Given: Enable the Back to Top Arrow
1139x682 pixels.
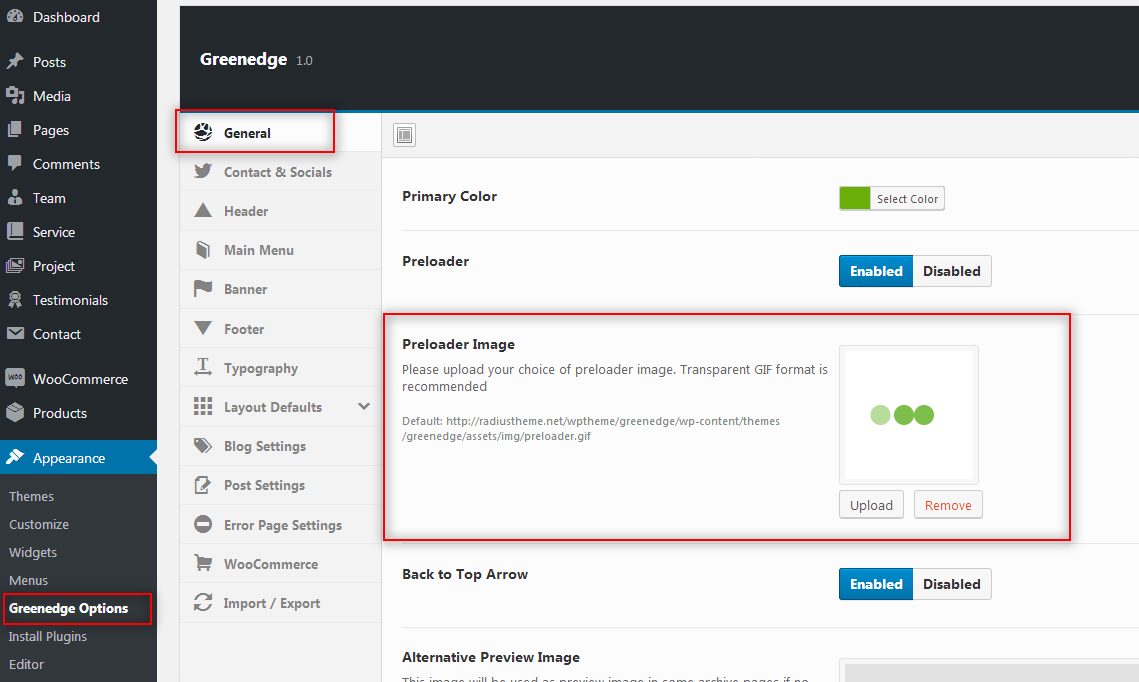Looking at the screenshot, I should (876, 584).
